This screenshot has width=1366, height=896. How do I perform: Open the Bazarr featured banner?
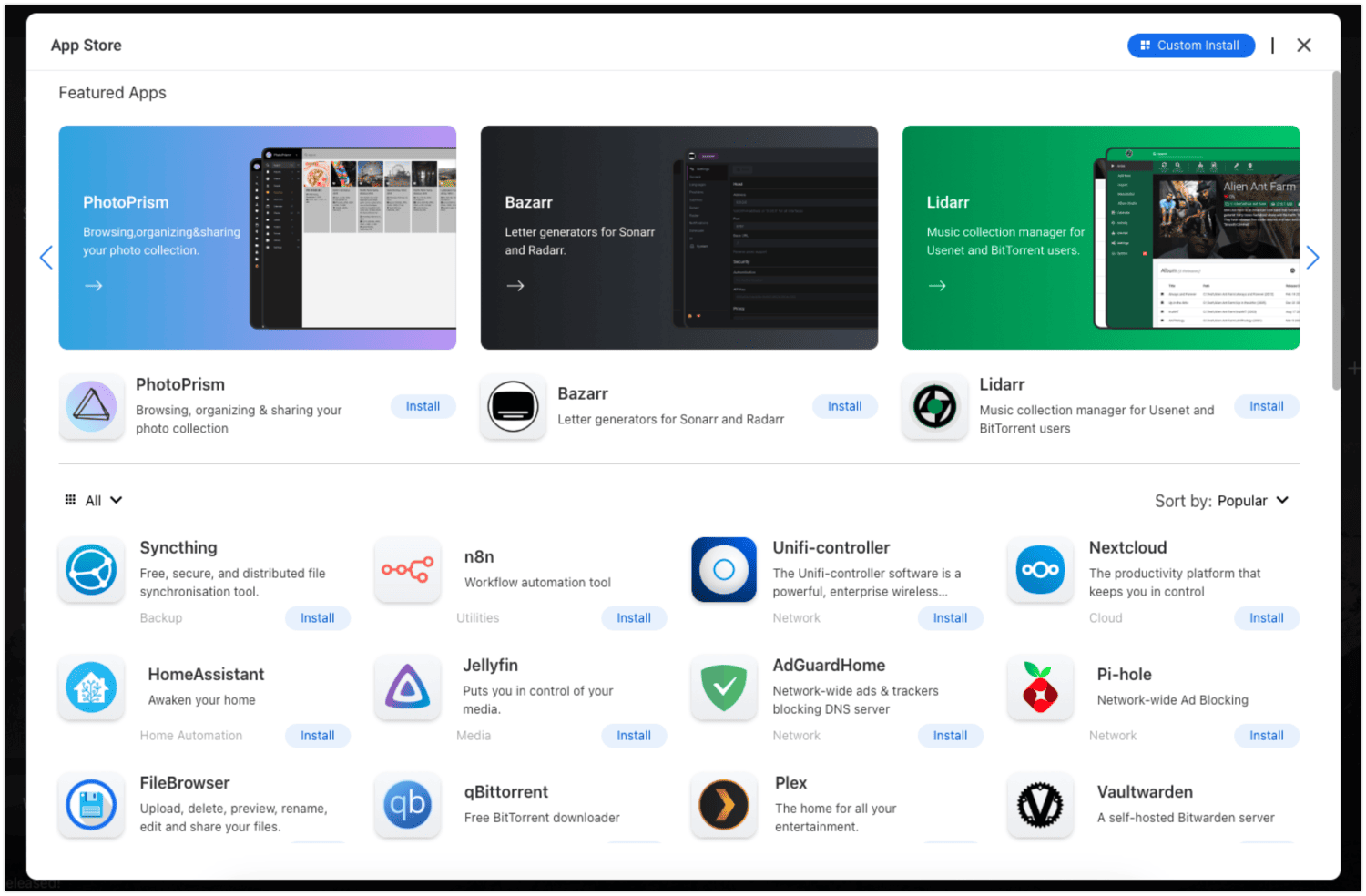tap(679, 238)
